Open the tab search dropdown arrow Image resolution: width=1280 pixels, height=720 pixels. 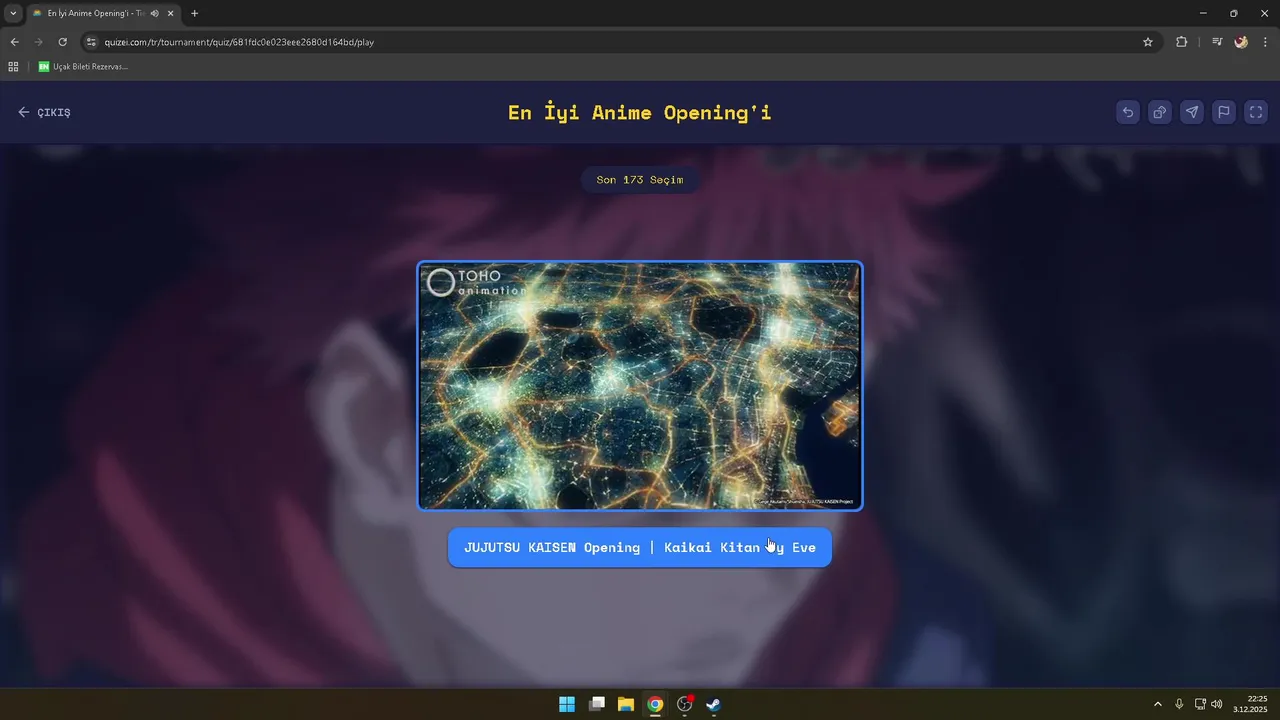pyautogui.click(x=13, y=13)
